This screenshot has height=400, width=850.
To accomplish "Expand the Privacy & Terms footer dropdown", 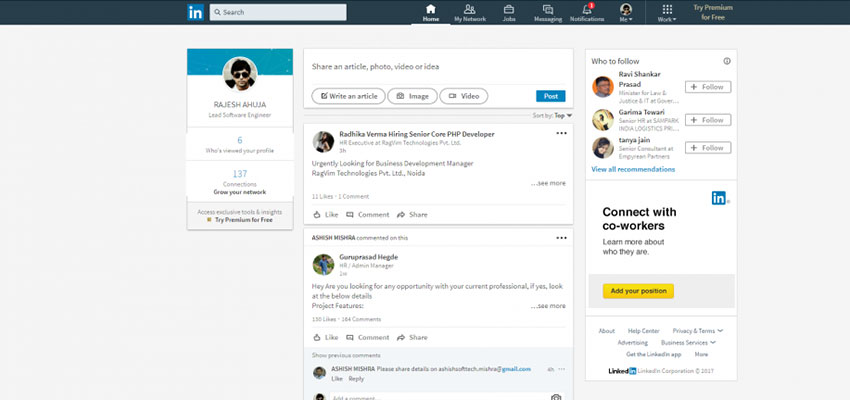I will [698, 331].
